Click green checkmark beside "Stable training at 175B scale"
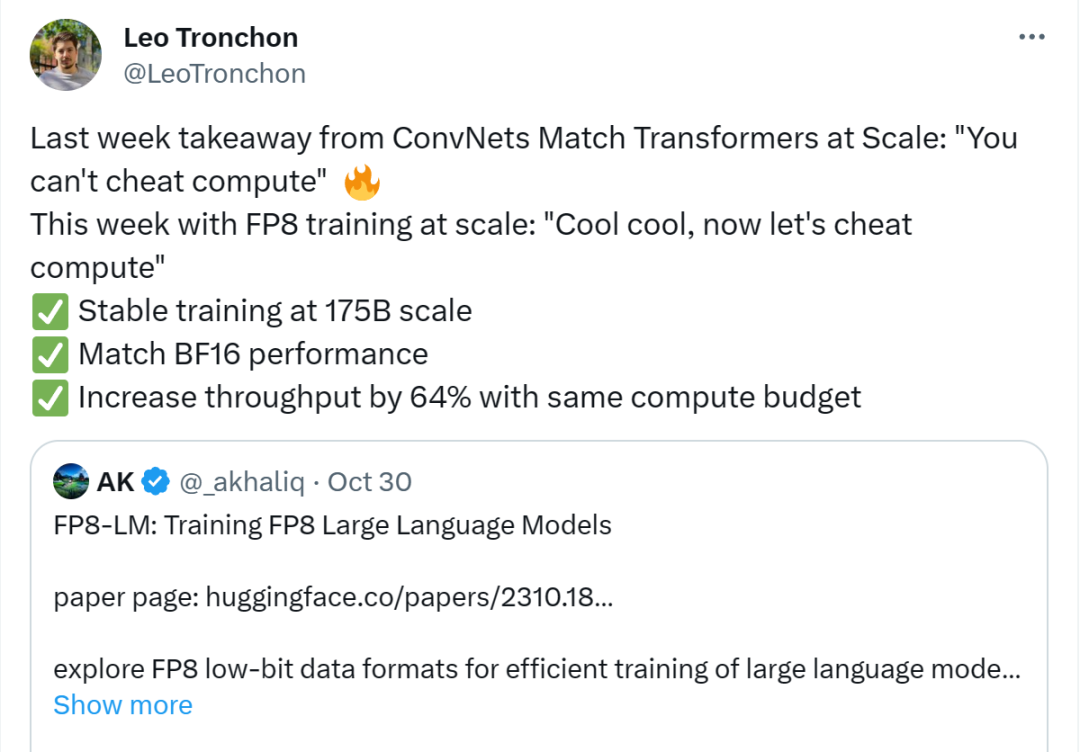Image resolution: width=1080 pixels, height=752 pixels. (48, 311)
